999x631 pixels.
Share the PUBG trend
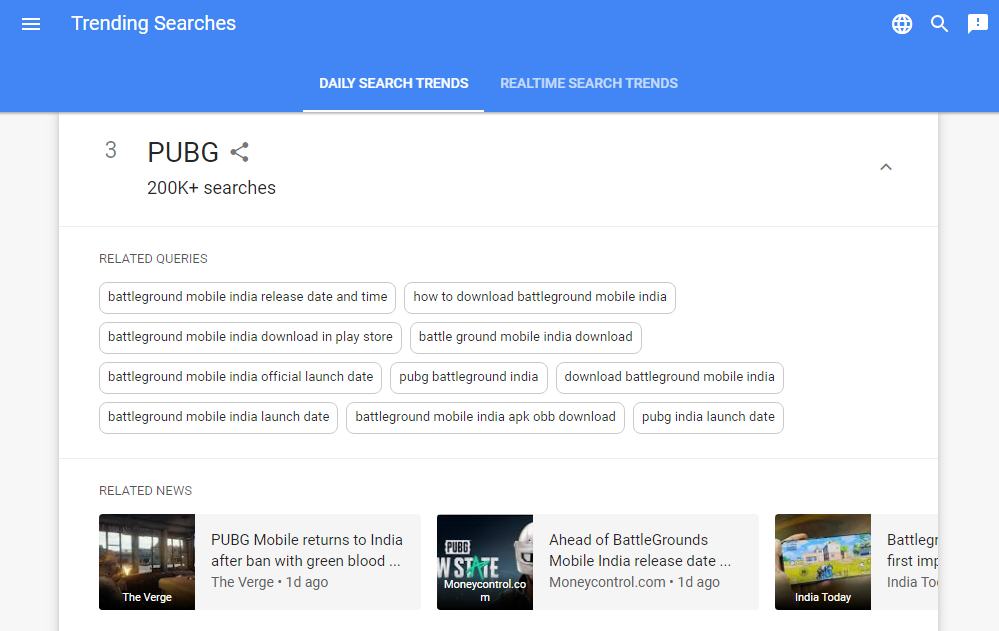239,152
